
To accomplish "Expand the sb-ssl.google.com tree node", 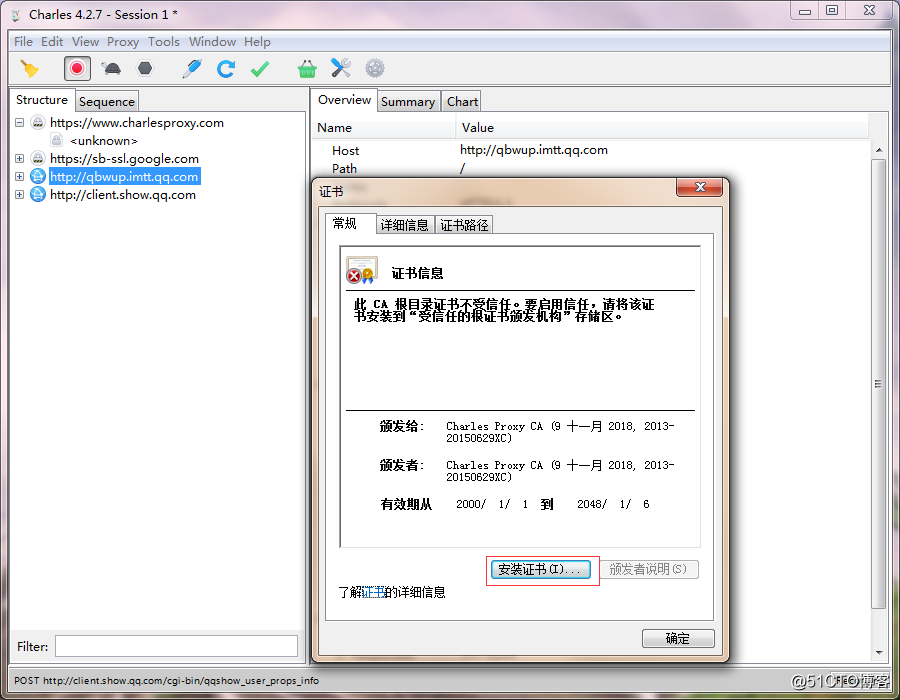I will (x=20, y=158).
